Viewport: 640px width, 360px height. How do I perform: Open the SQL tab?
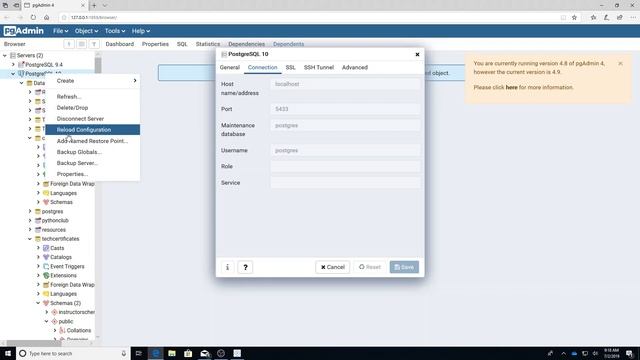(182, 44)
